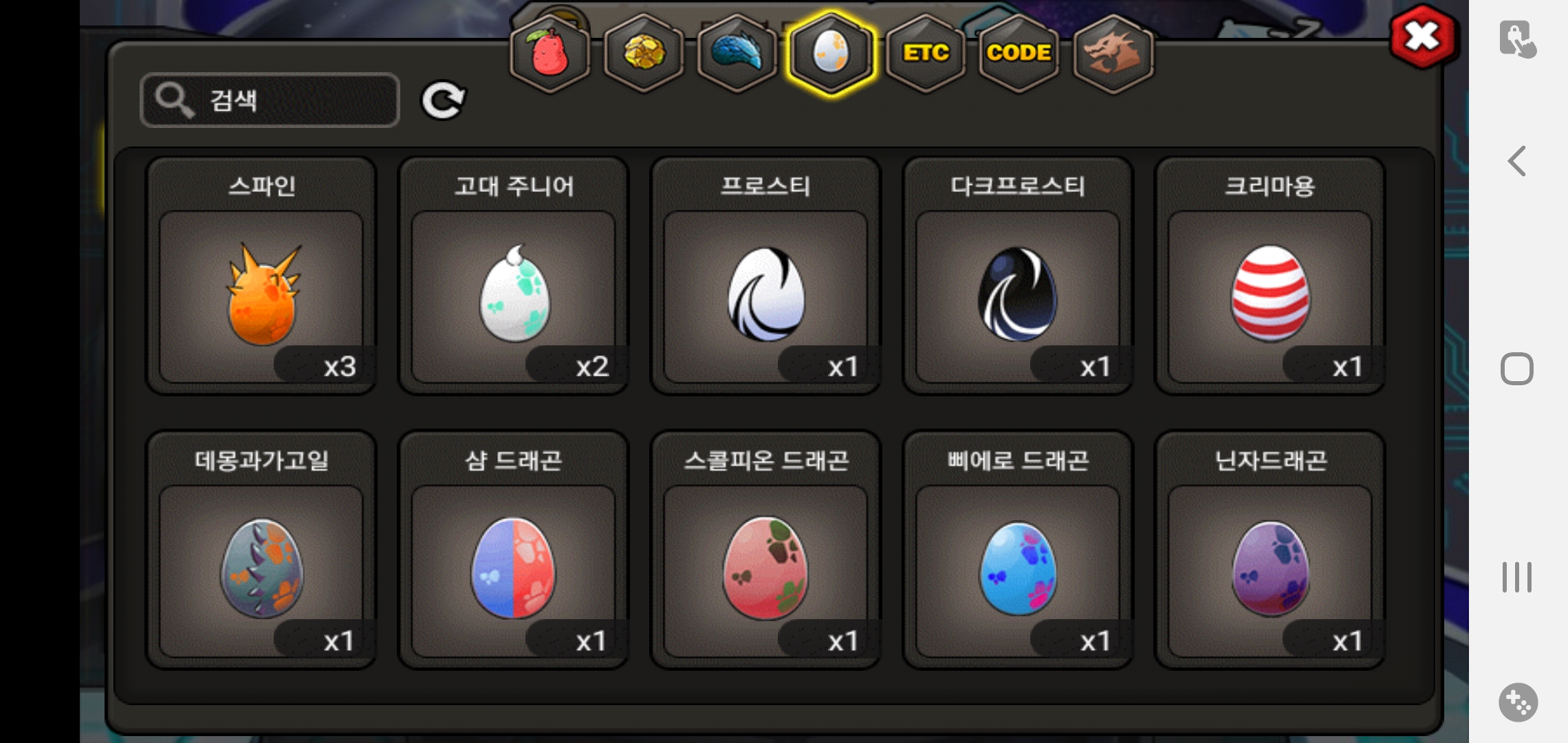Open the blue dragon scale tab
Image resolution: width=1568 pixels, height=743 pixels.
click(x=737, y=53)
